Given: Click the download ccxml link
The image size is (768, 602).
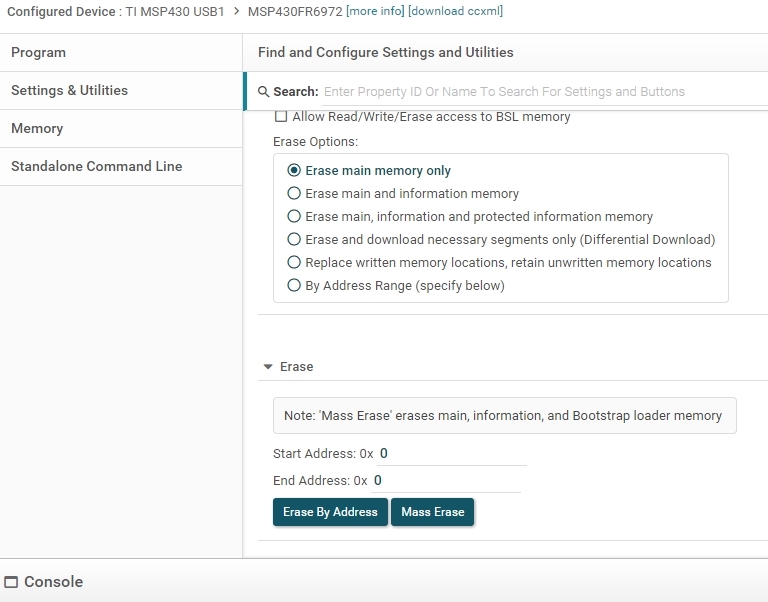Looking at the screenshot, I should 455,12.
